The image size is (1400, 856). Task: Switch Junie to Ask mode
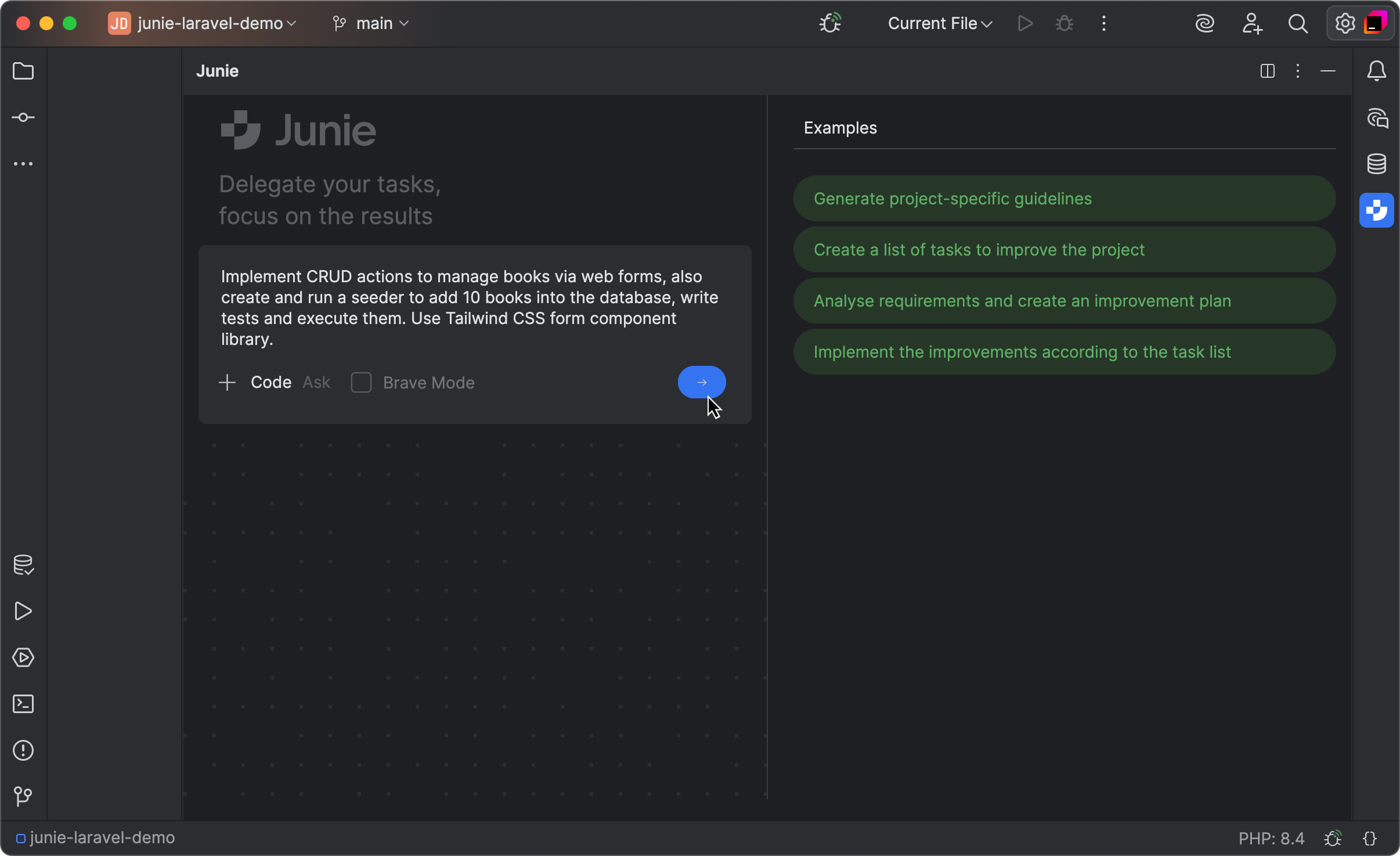click(x=316, y=383)
